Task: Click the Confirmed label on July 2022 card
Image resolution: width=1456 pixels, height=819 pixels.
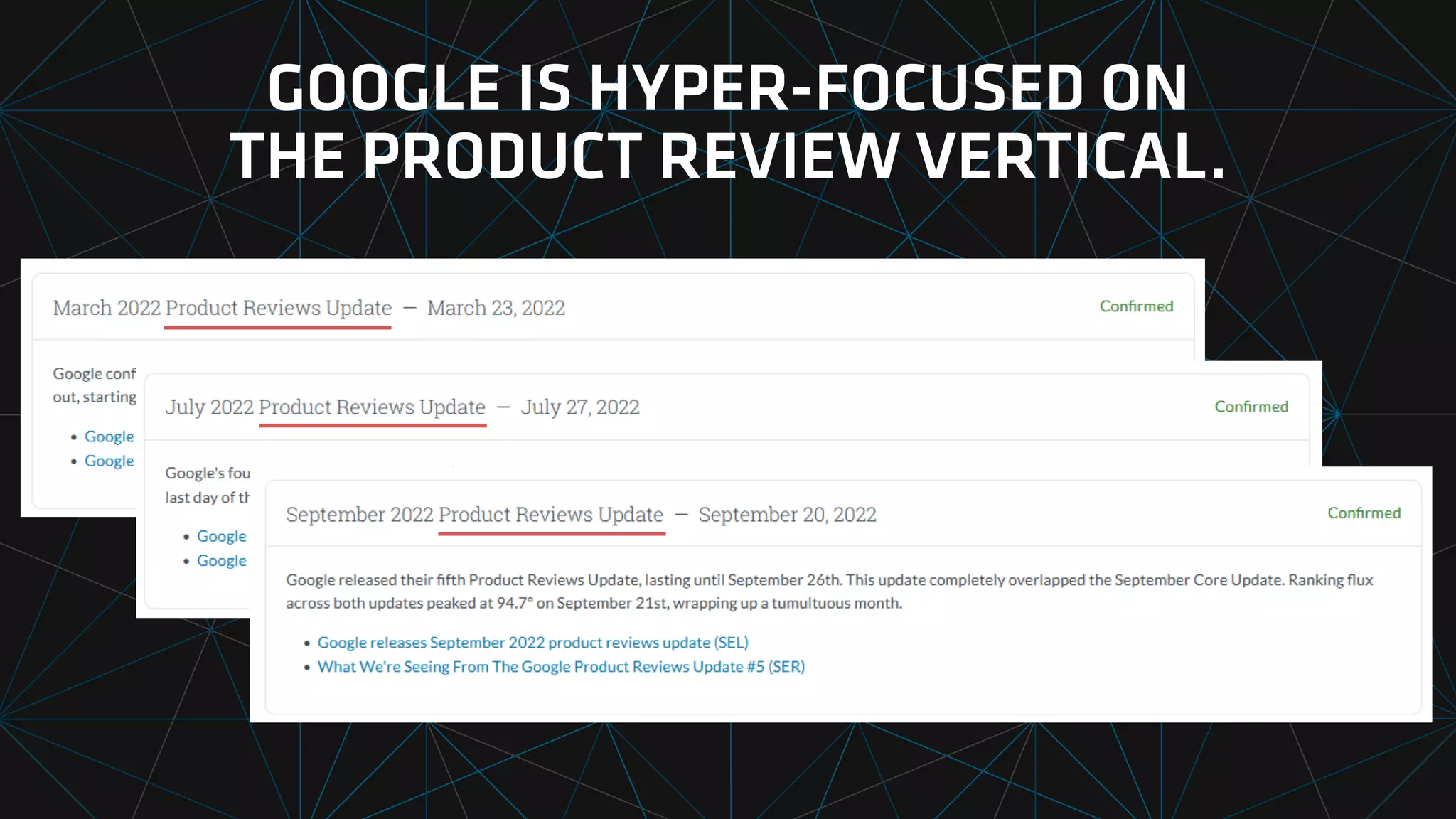Action: coord(1251,407)
